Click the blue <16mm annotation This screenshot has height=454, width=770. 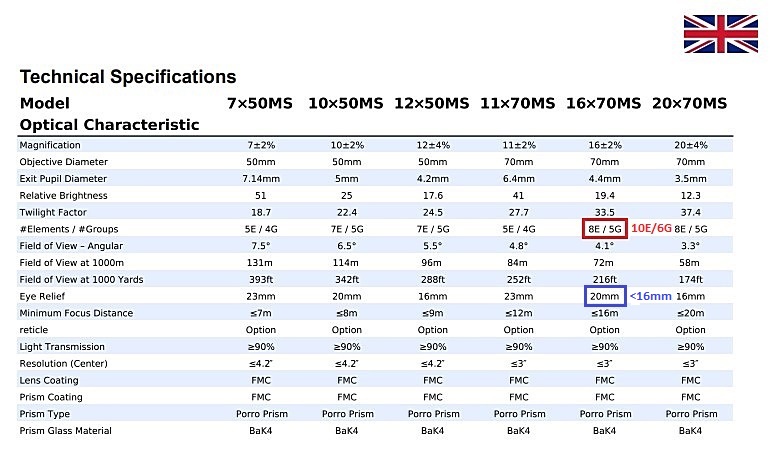[x=651, y=296]
